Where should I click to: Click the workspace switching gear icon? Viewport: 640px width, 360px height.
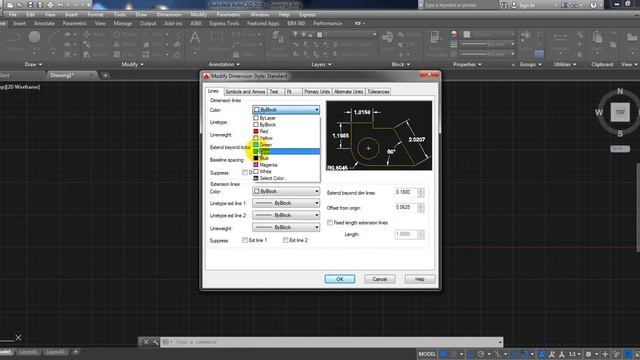click(589, 354)
